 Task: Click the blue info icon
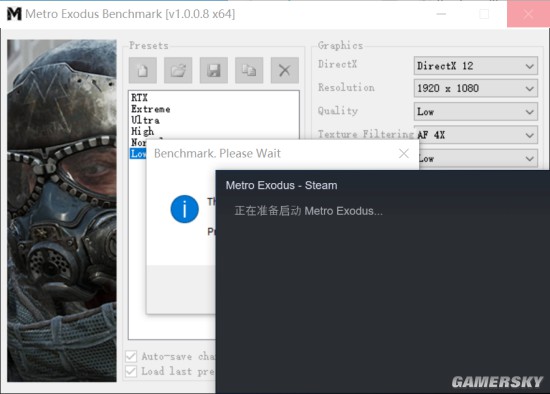(185, 209)
